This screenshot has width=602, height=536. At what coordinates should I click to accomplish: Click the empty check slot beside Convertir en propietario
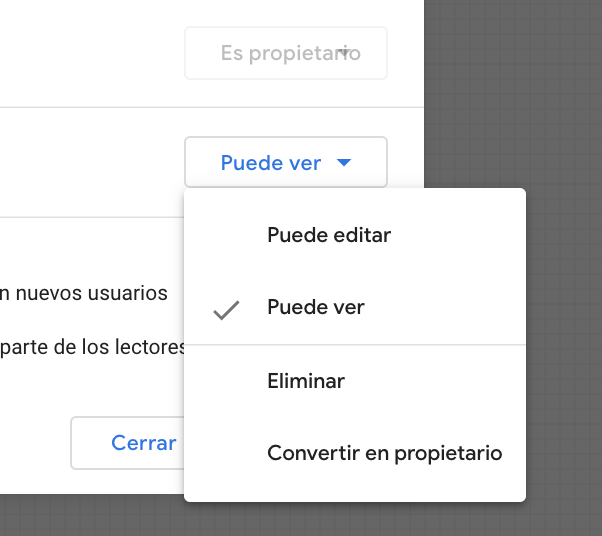(x=227, y=454)
